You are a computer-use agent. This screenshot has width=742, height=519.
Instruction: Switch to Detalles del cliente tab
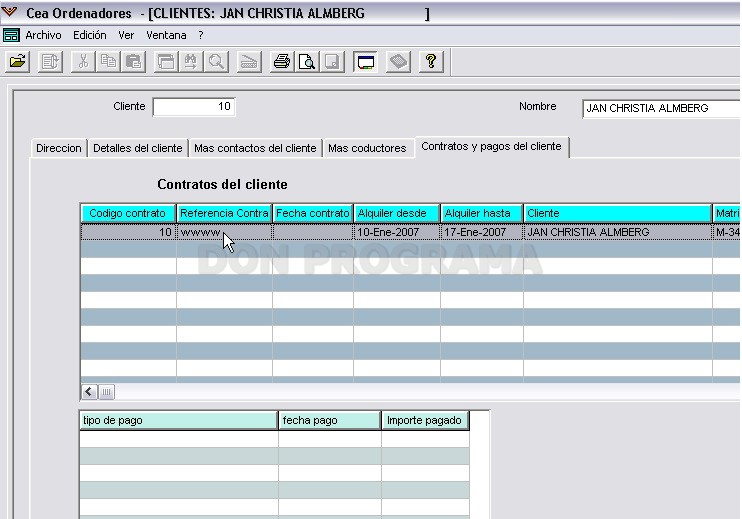[138, 148]
